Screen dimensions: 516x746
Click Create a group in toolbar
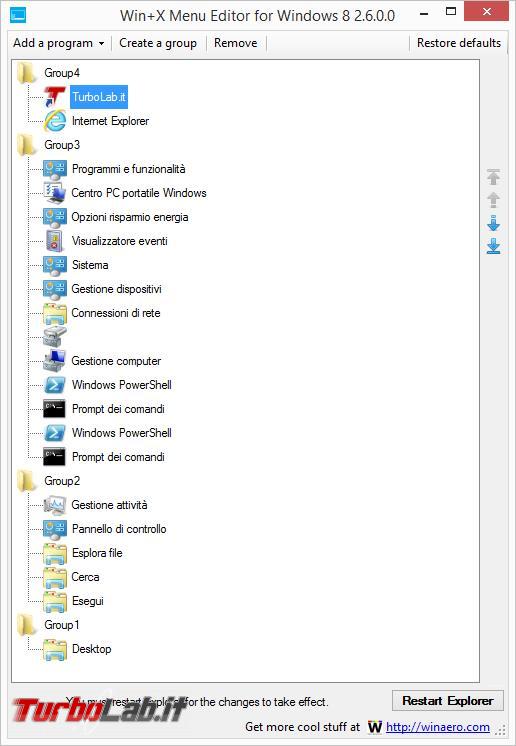[x=158, y=43]
